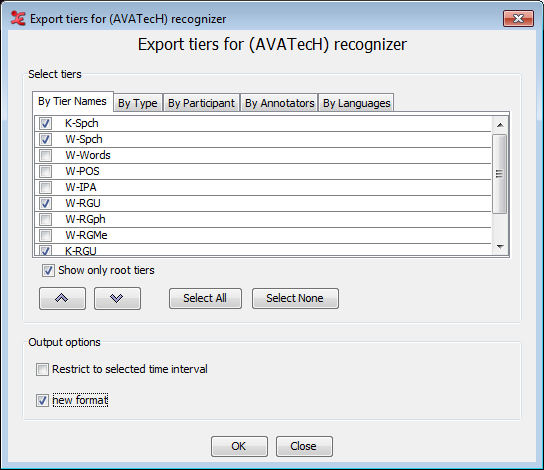Click the Select All button

click(x=205, y=298)
